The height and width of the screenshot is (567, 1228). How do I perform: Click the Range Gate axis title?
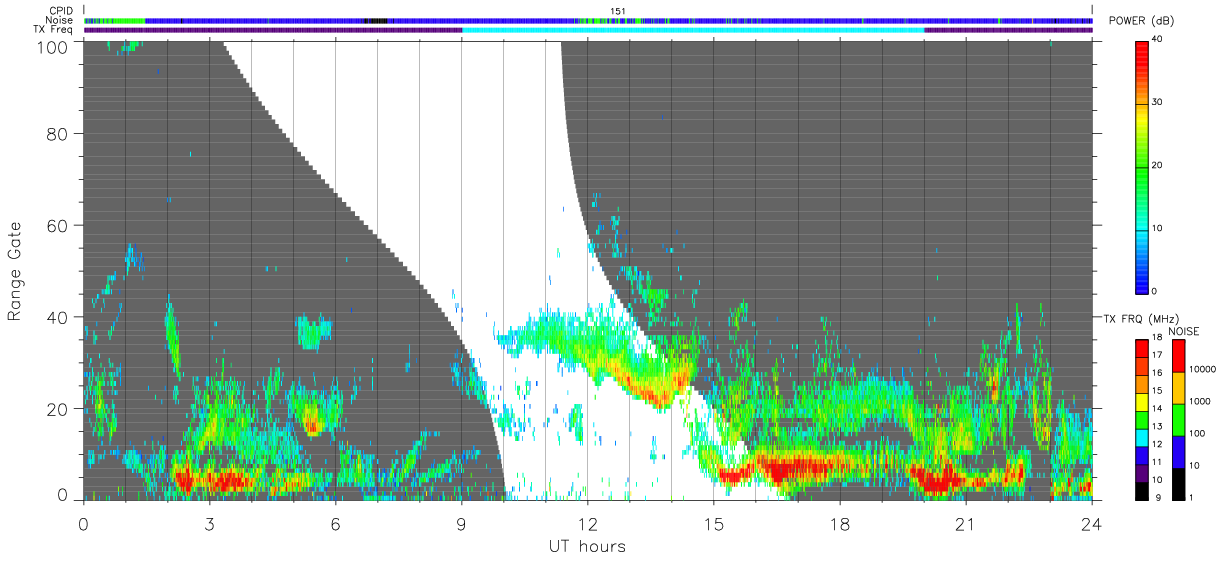pyautogui.click(x=15, y=271)
